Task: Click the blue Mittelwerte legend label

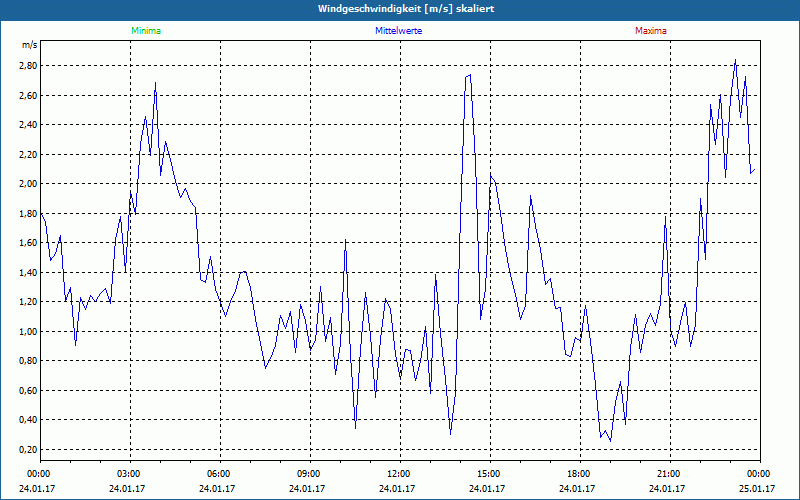Action: coord(398,31)
